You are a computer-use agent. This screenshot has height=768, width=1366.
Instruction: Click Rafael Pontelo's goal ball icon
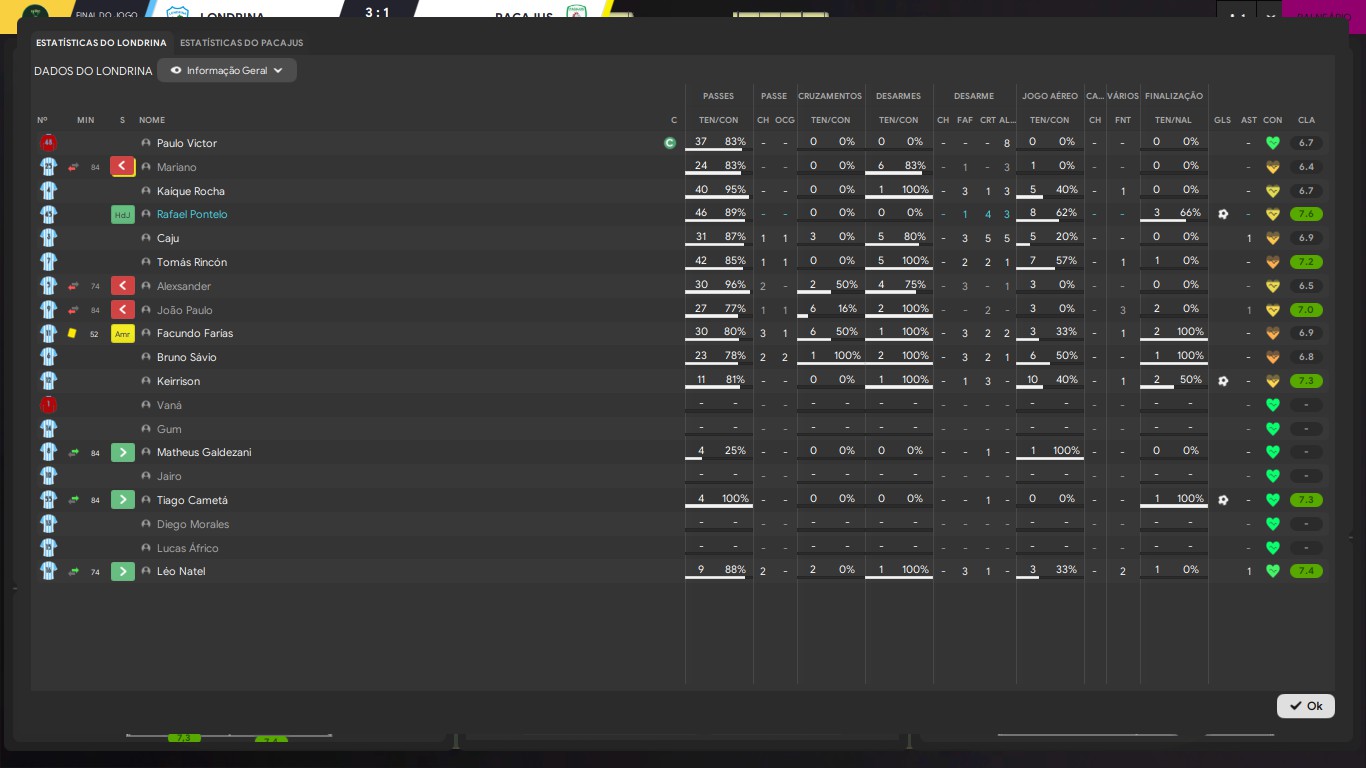coord(1223,214)
